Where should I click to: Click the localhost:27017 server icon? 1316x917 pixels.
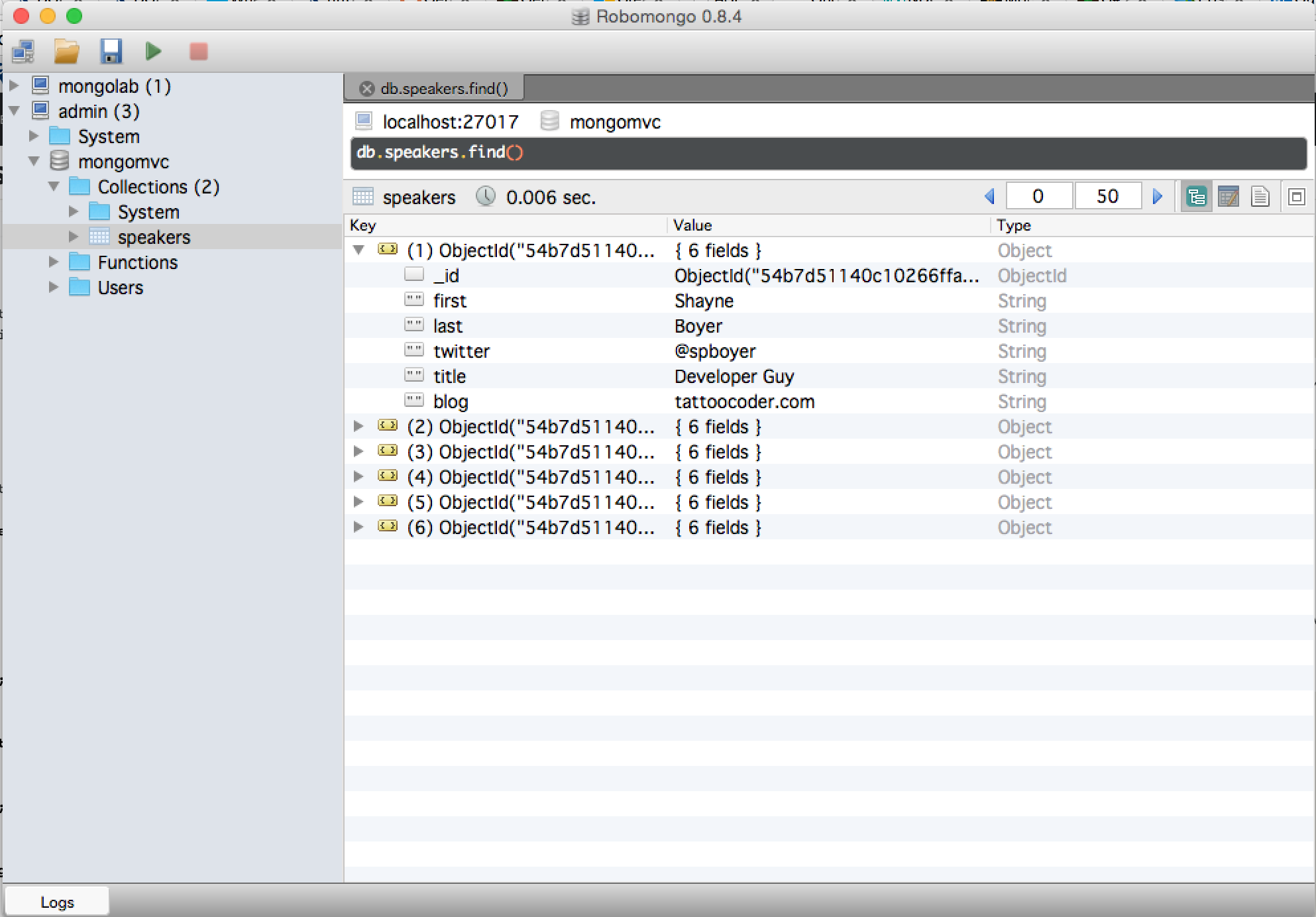pos(364,121)
